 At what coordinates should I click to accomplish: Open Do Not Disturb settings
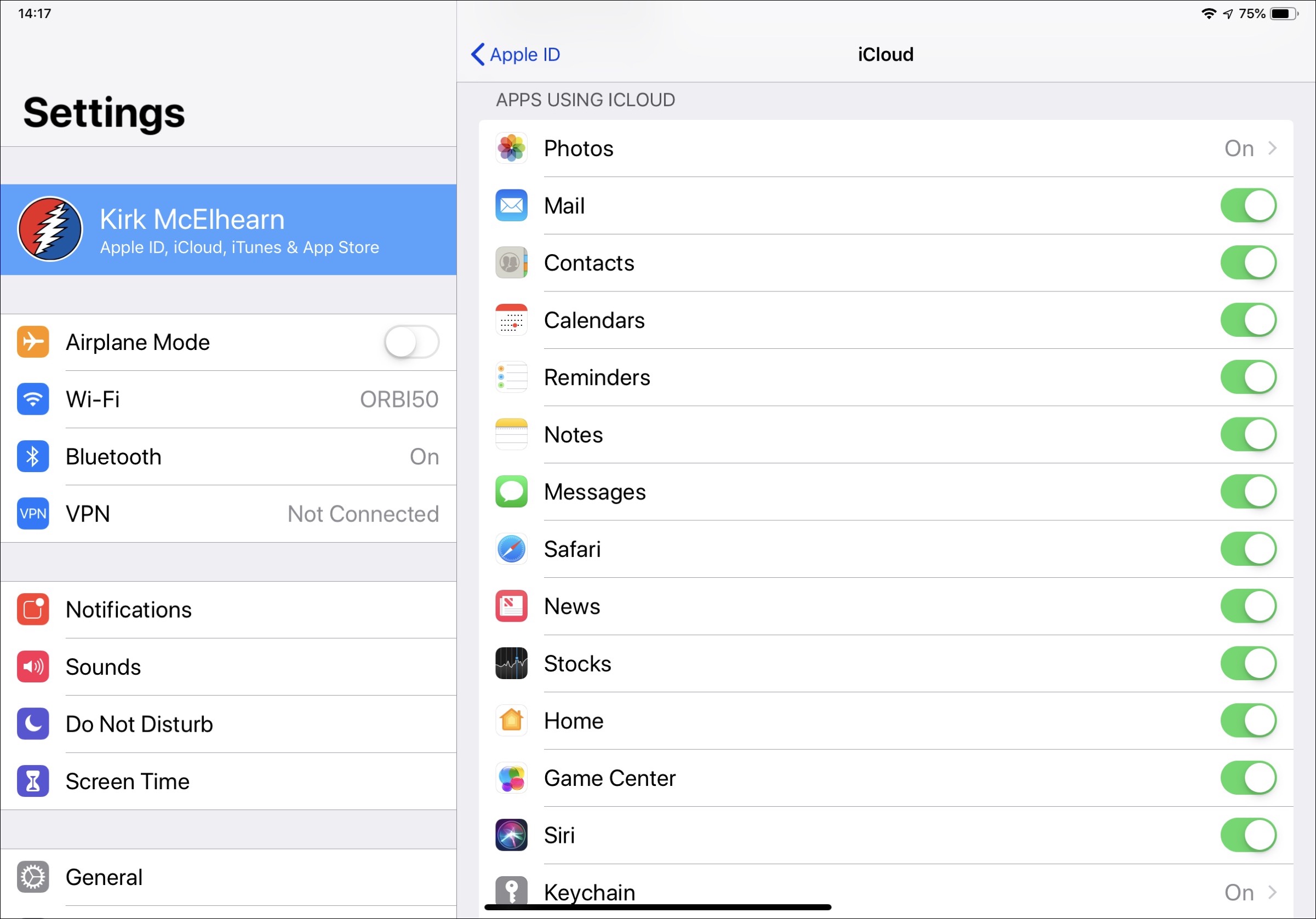[x=228, y=724]
